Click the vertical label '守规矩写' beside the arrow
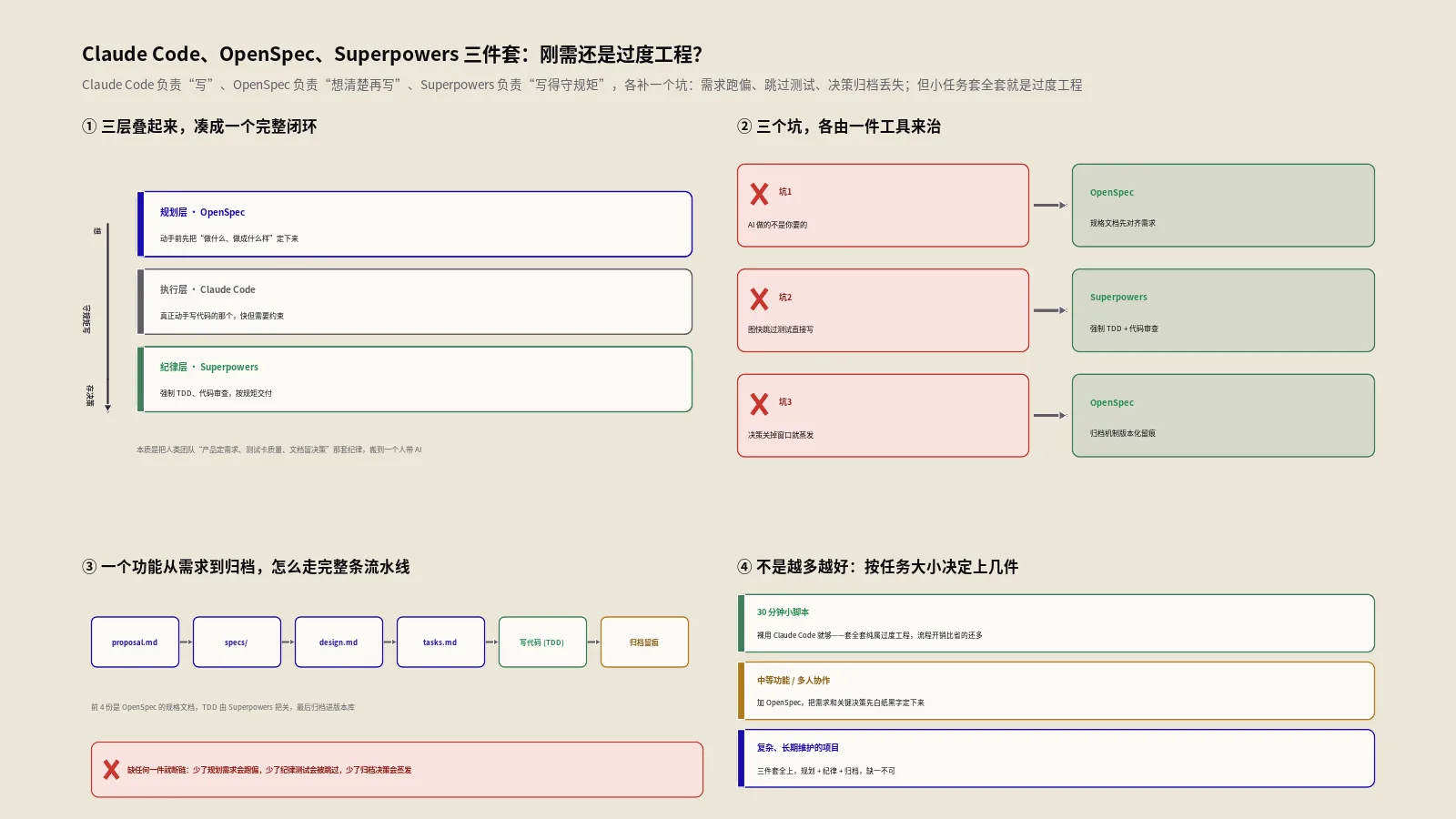Screen dimensions: 1456x819 87,318
